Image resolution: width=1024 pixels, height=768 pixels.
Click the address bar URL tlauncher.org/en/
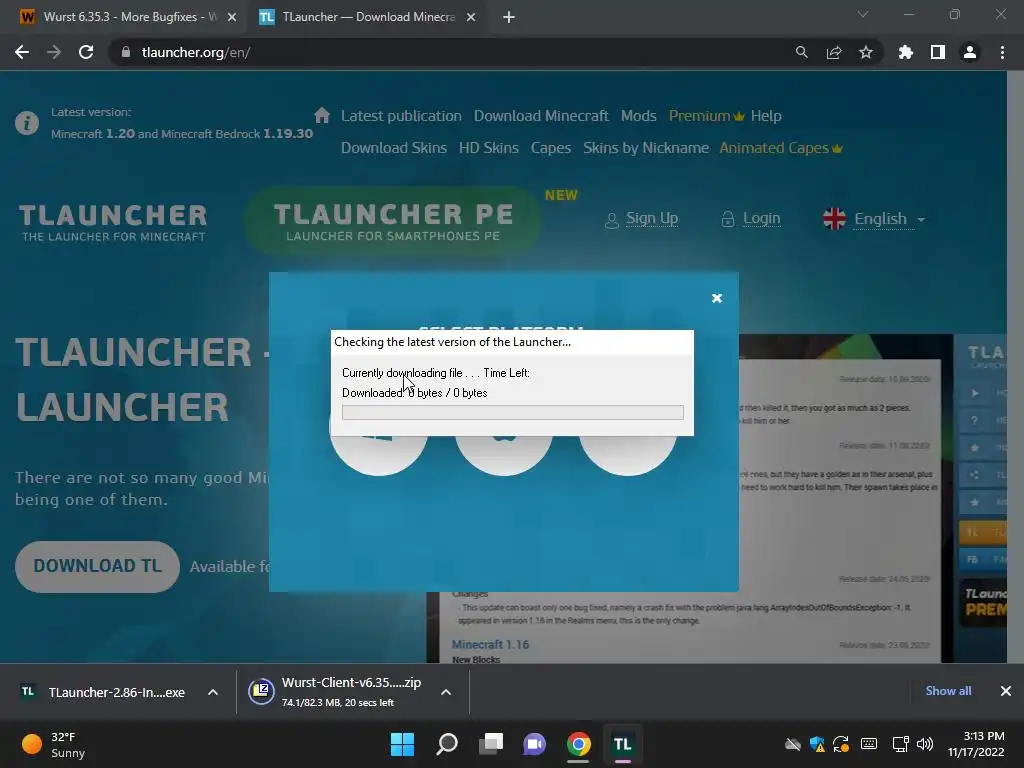point(196,52)
